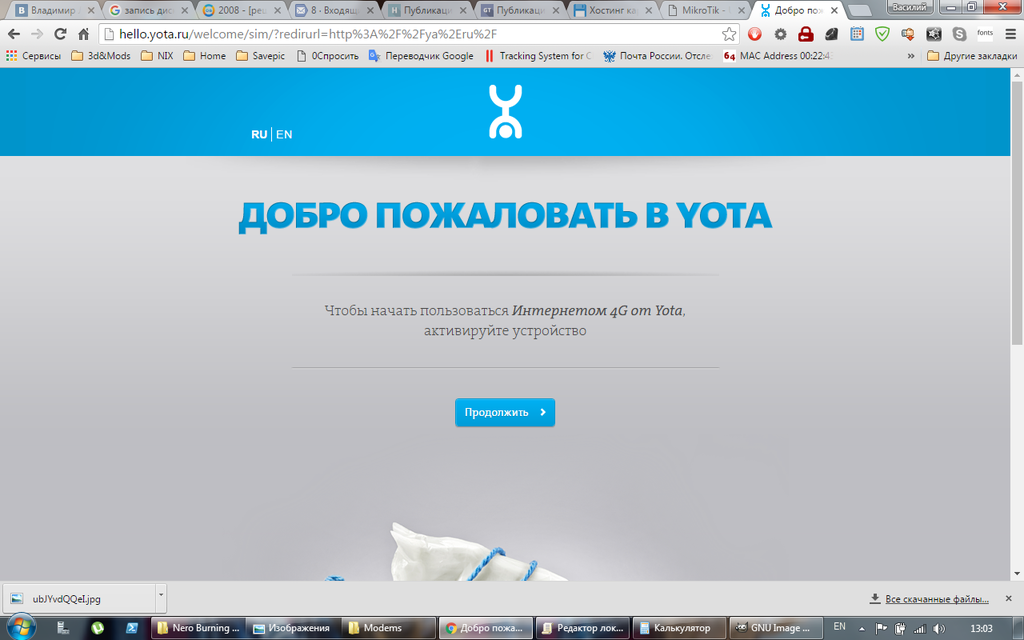Click the Yota logo in the header

505,112
